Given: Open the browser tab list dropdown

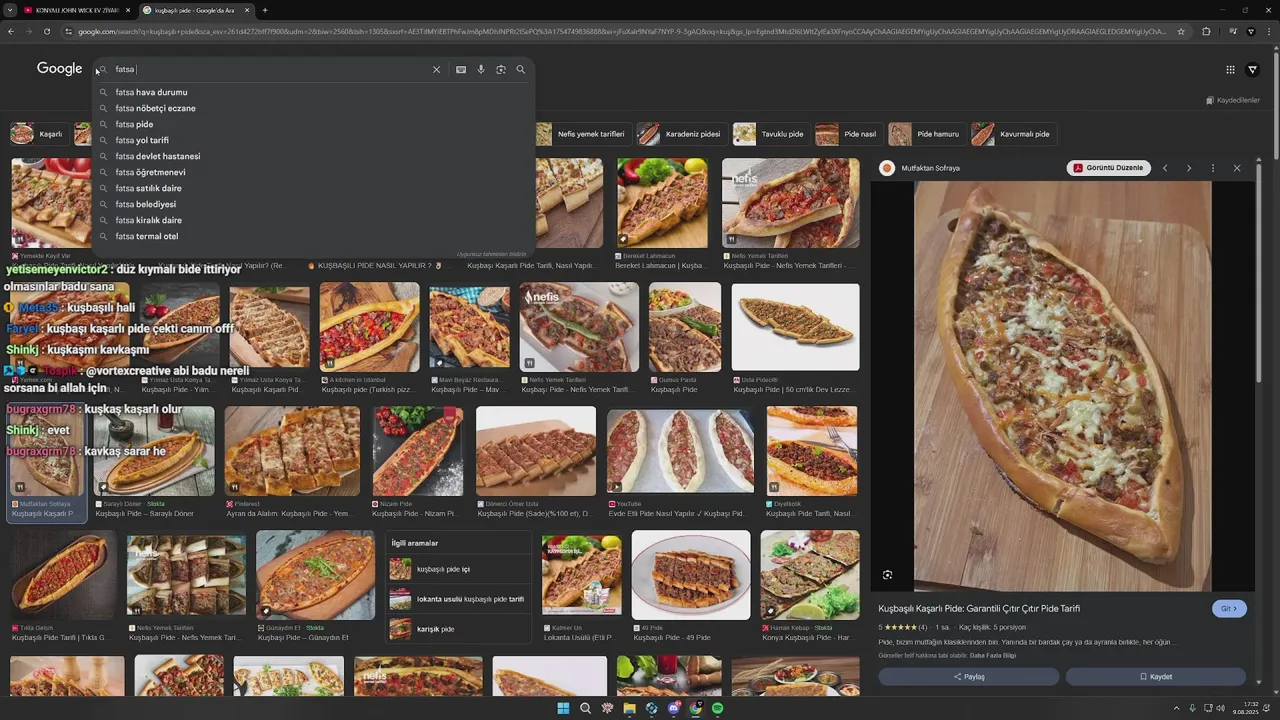Looking at the screenshot, I should tap(11, 10).
